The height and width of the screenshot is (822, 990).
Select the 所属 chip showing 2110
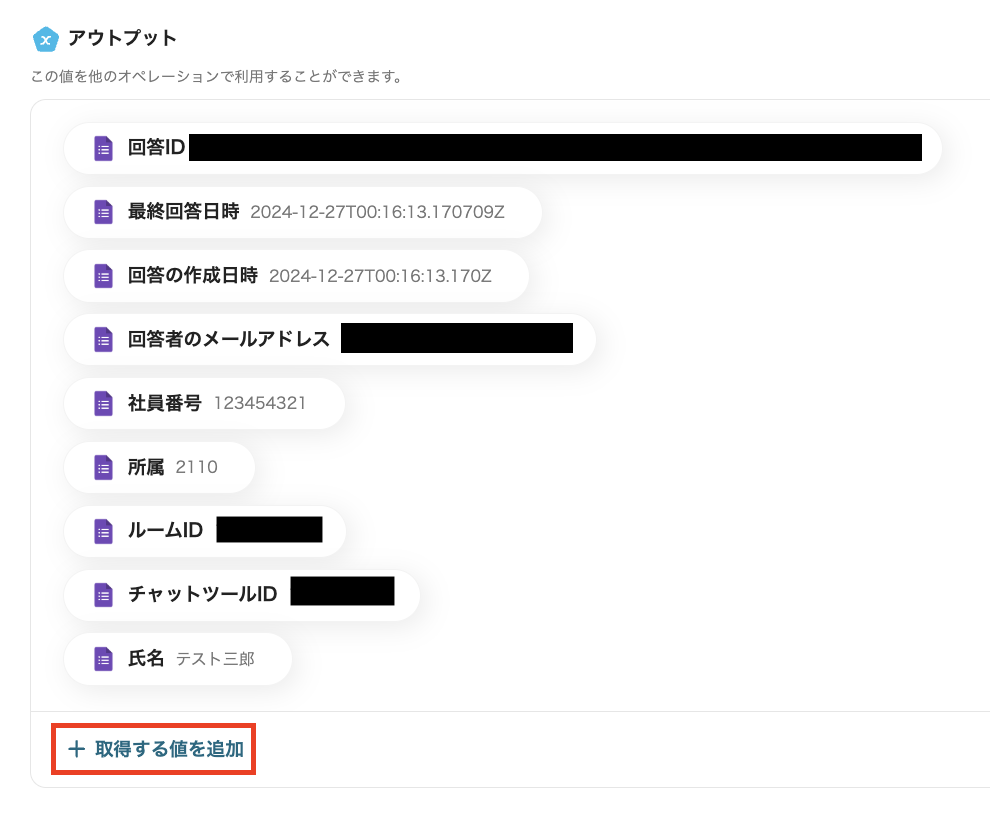click(x=160, y=467)
